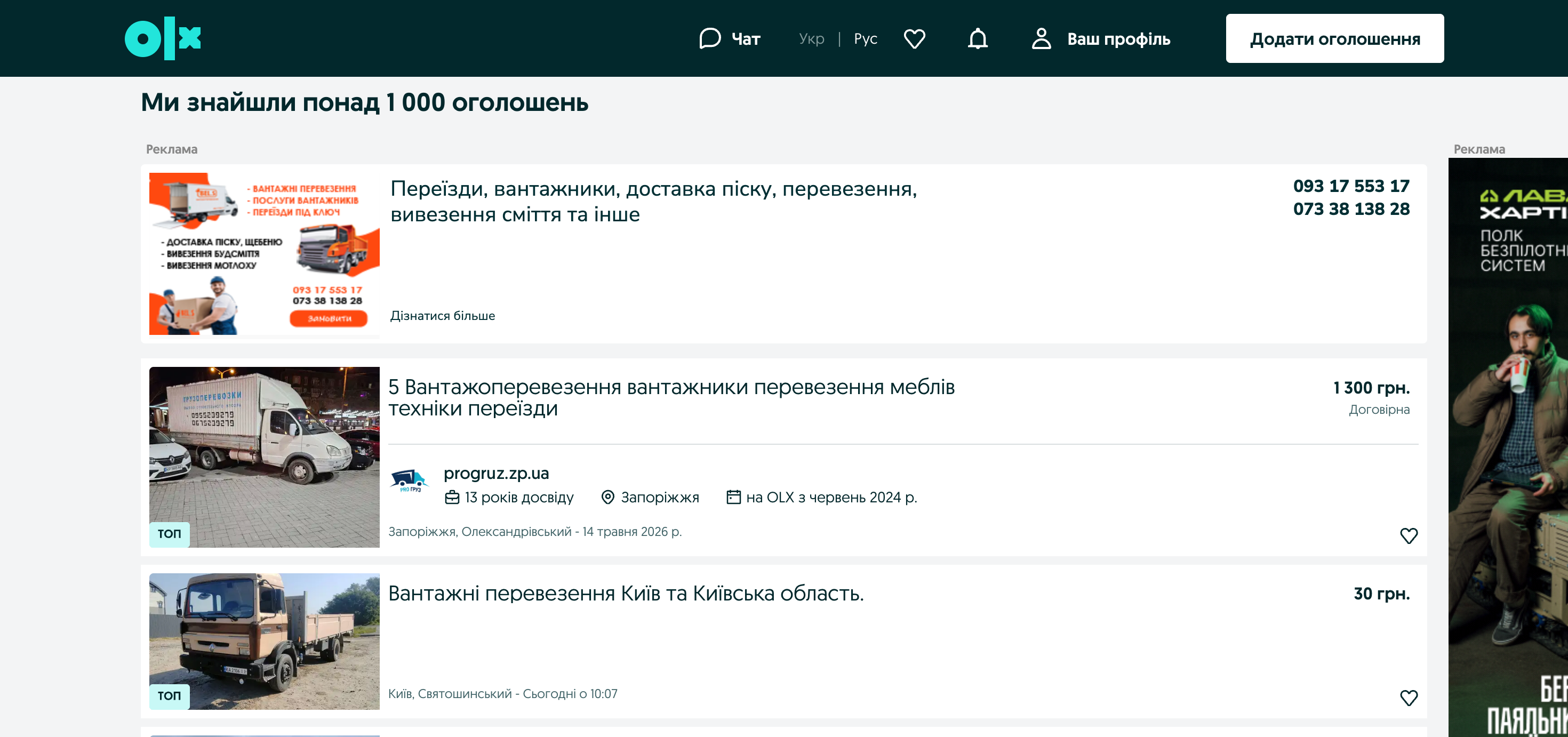
Task: Click the white GAZelle truck thumbnail
Action: tap(264, 457)
